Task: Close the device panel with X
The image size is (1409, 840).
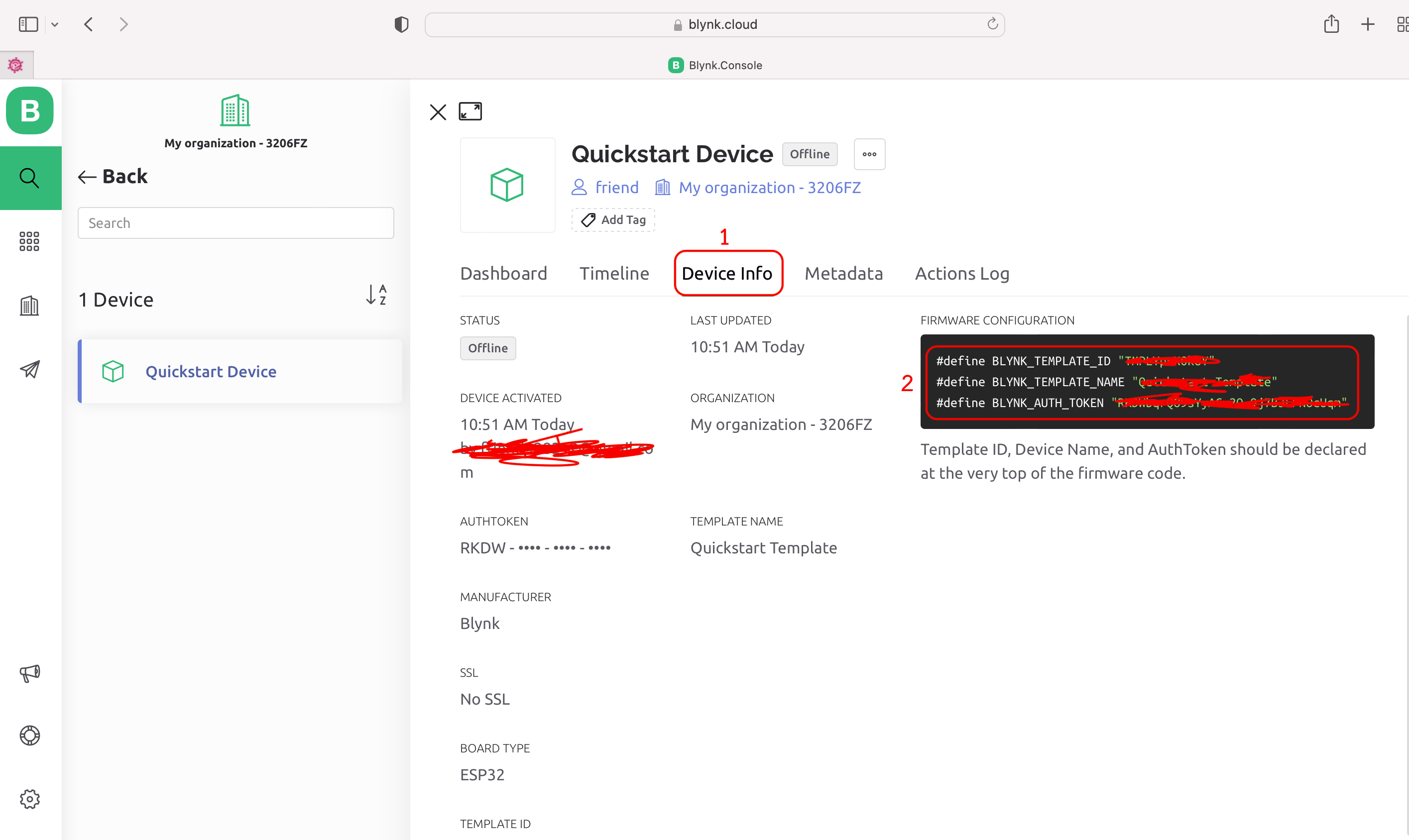Action: (438, 111)
